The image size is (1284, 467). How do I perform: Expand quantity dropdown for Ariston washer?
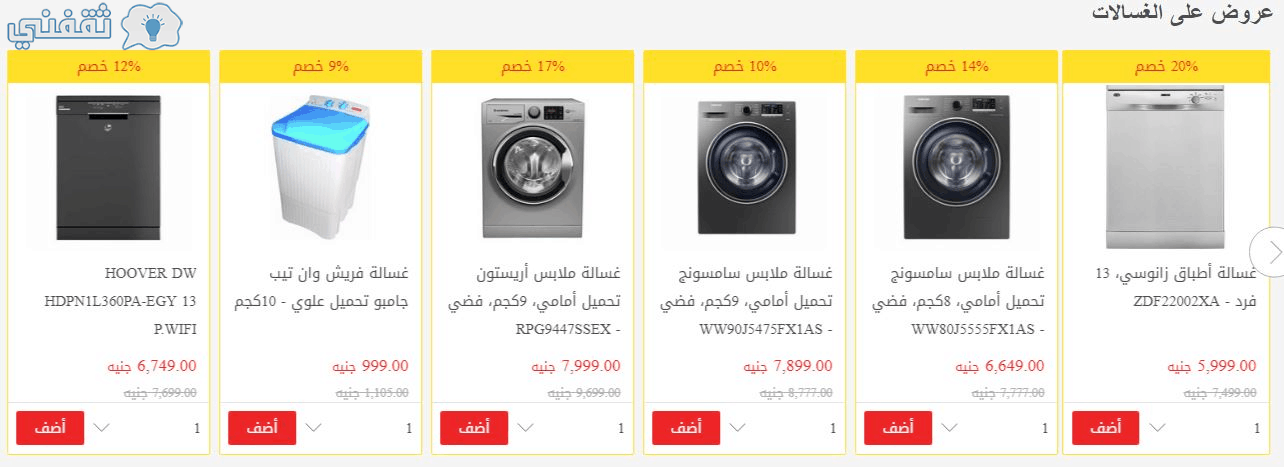pyautogui.click(x=522, y=428)
